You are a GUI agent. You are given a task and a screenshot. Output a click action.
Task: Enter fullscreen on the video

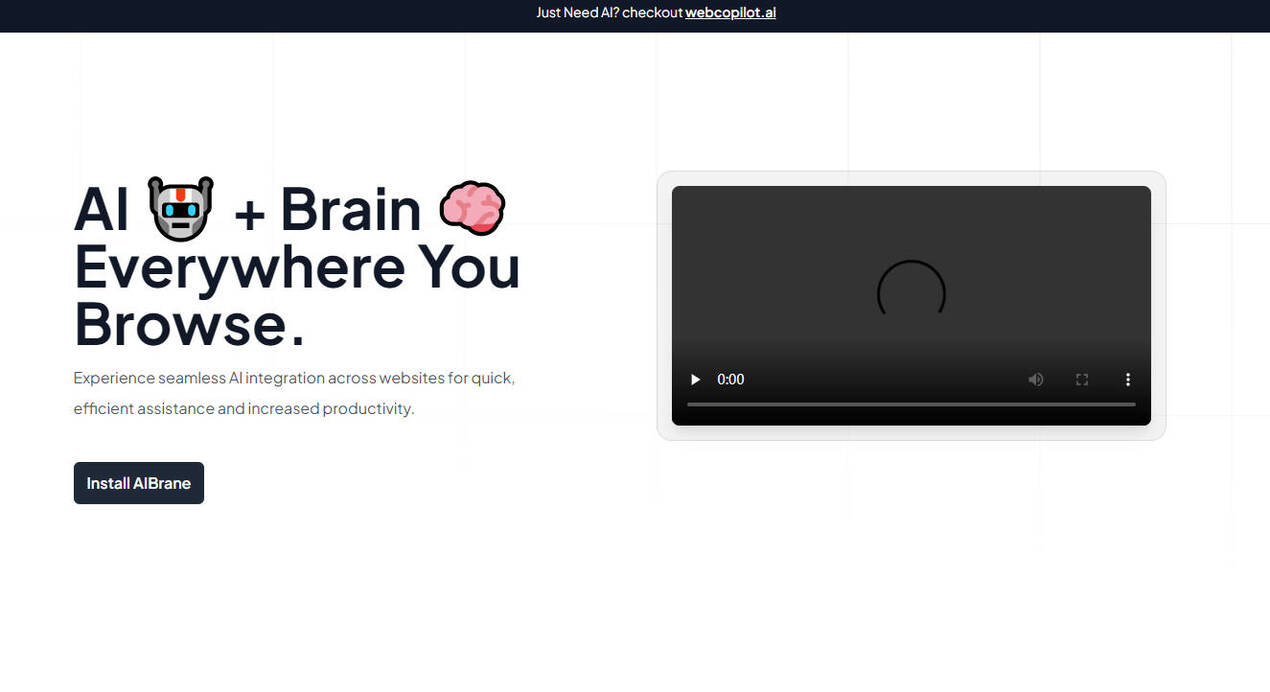tap(1082, 380)
